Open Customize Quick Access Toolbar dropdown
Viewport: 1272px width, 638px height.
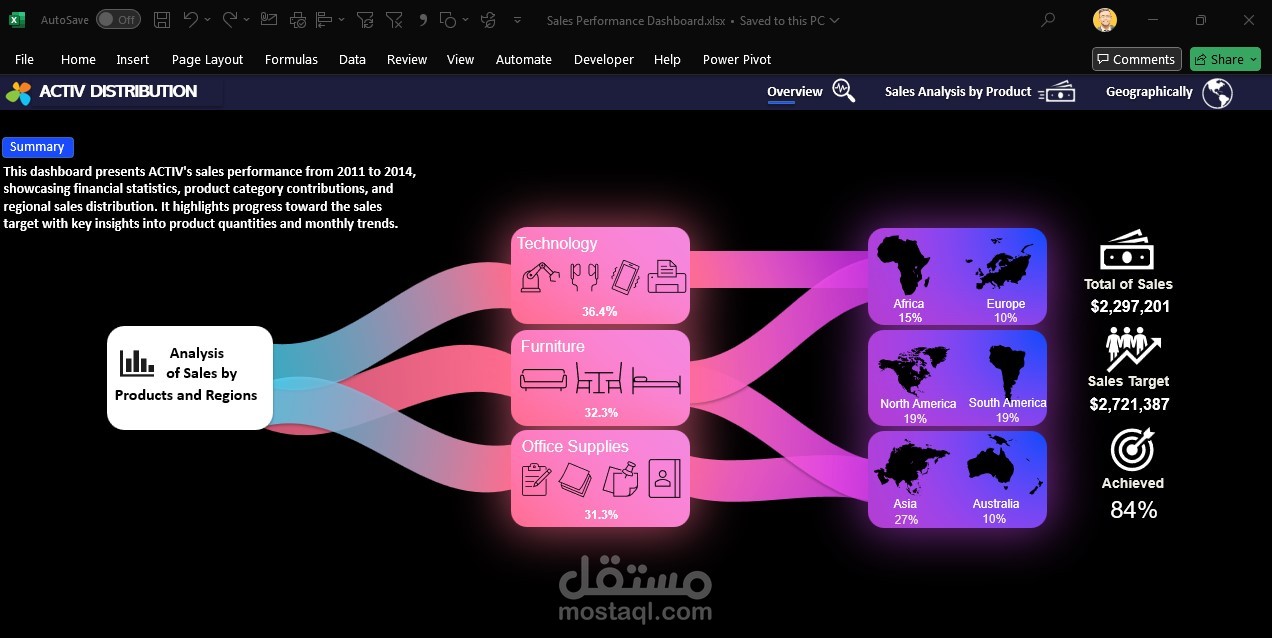coord(517,19)
